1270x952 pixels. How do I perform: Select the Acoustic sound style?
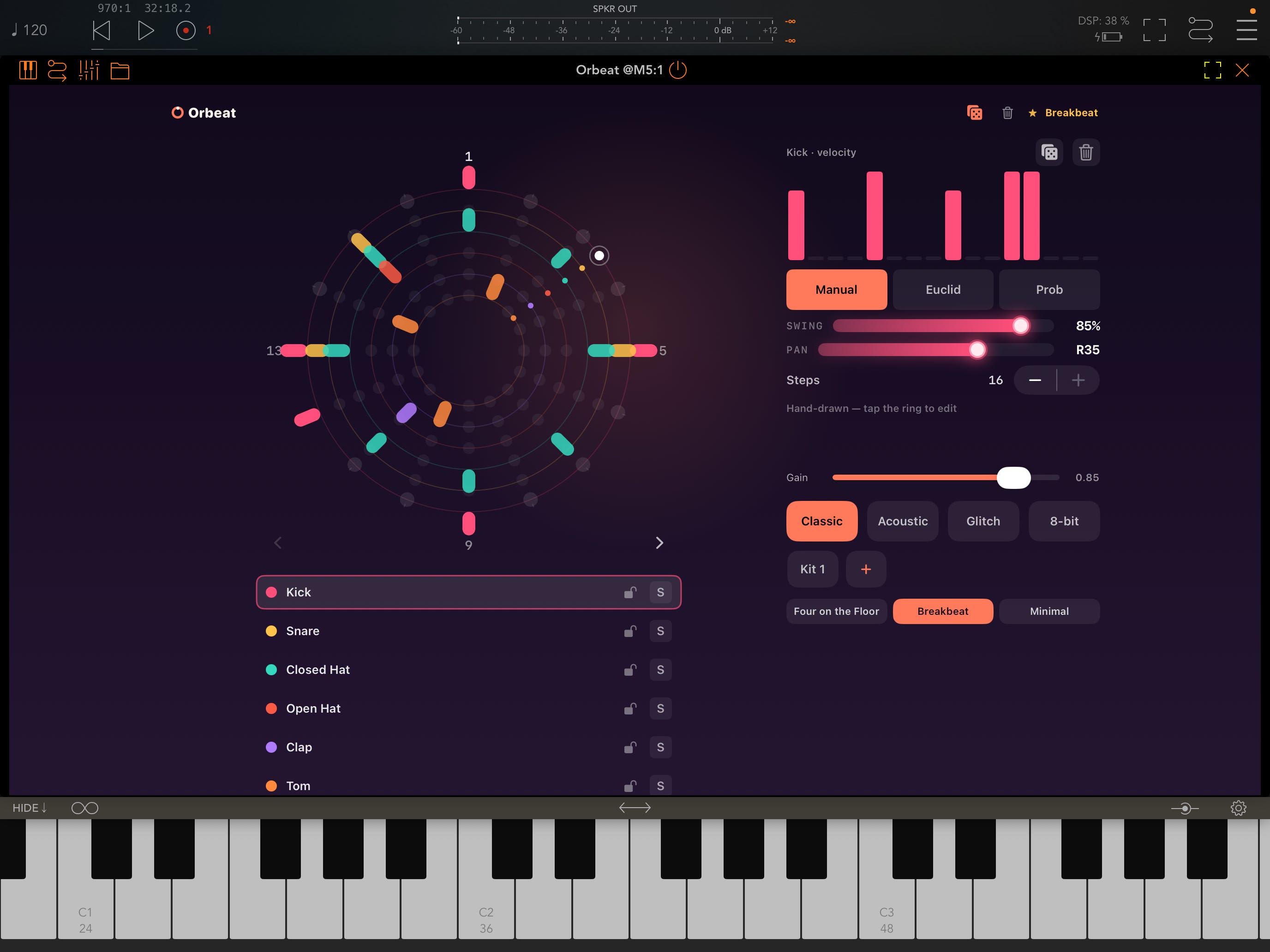click(903, 521)
